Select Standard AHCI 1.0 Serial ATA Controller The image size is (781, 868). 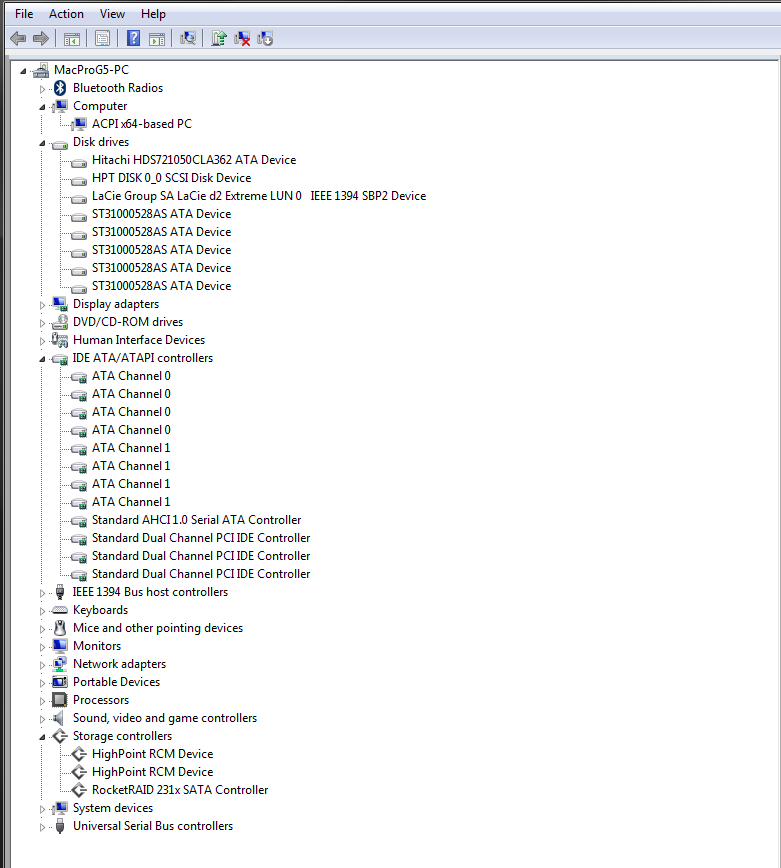(x=196, y=520)
